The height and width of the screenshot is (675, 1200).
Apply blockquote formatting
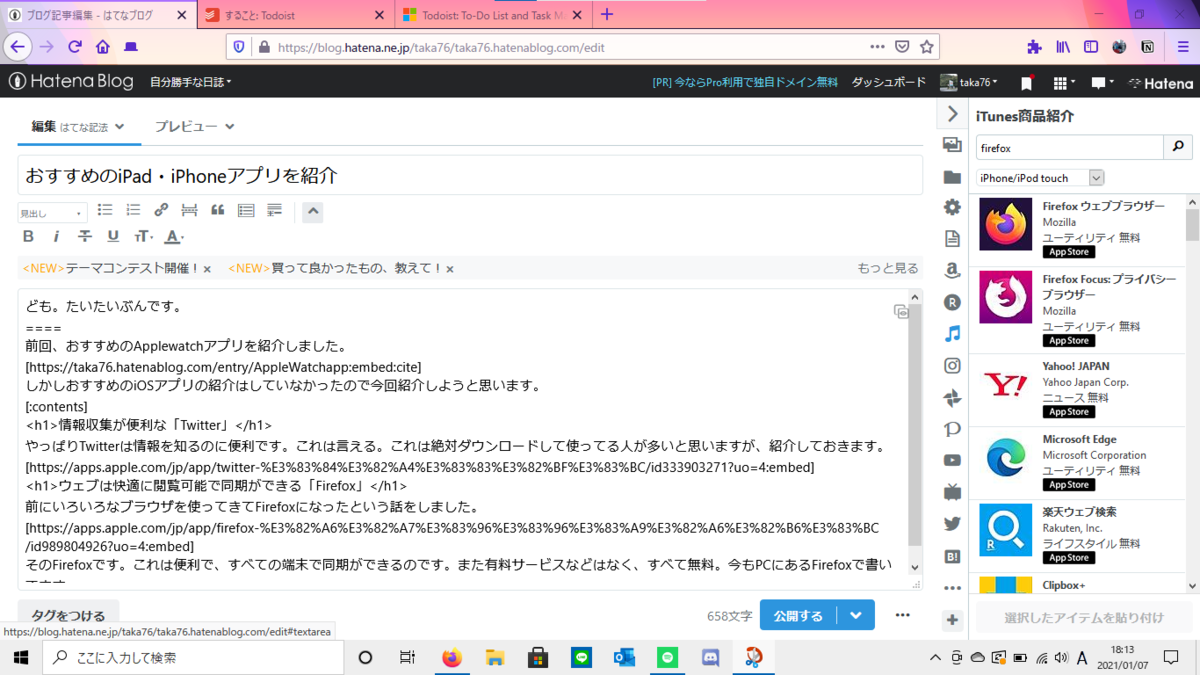[218, 211]
